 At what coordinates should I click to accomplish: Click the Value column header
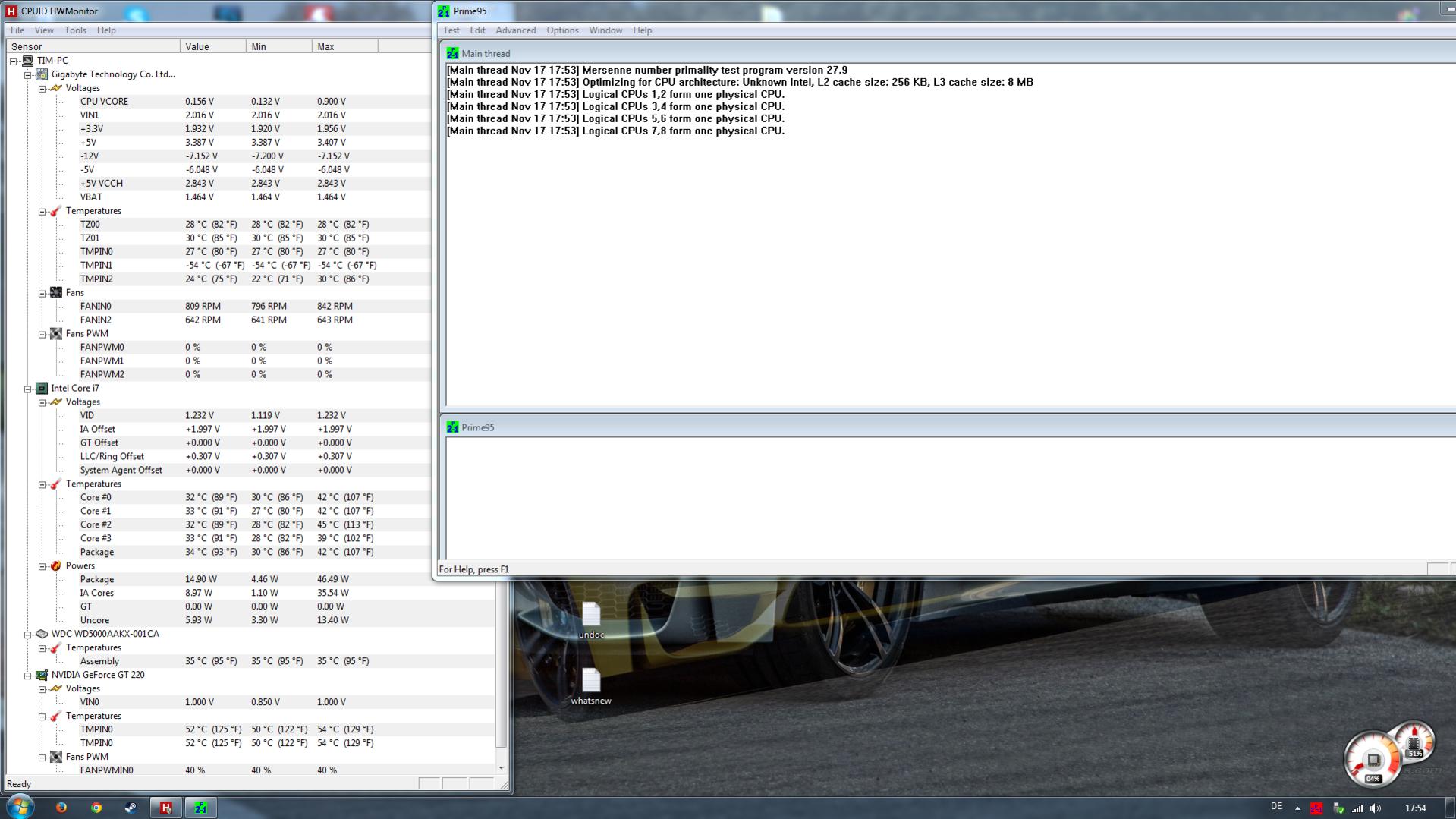point(213,47)
